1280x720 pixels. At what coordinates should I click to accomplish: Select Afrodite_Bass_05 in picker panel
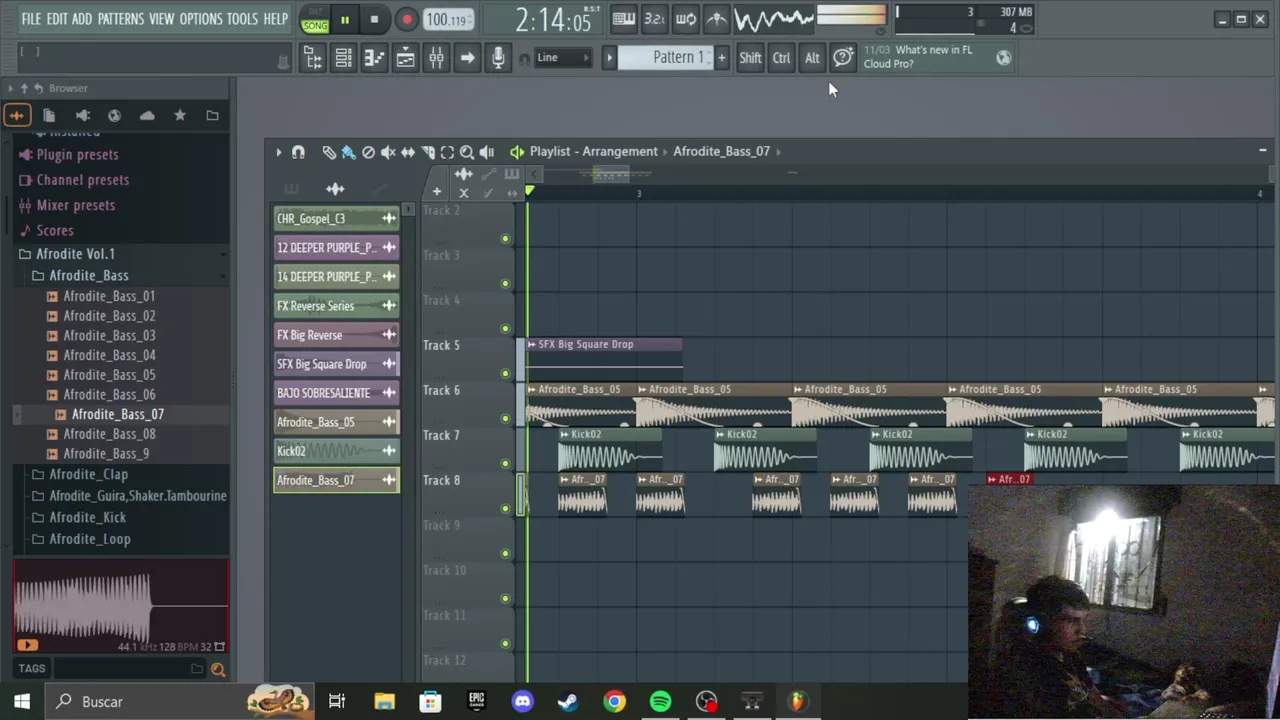coord(336,422)
